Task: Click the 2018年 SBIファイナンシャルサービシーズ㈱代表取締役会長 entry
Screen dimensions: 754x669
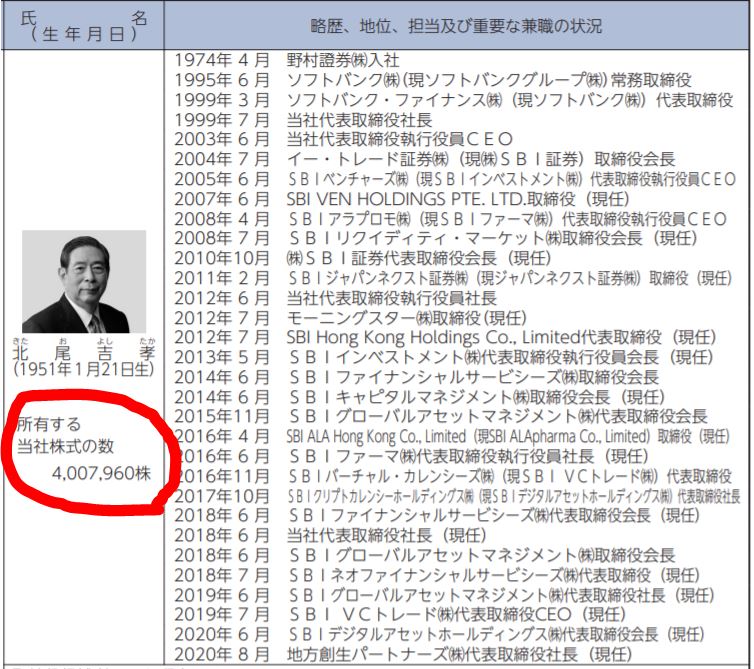Action: 493,516
